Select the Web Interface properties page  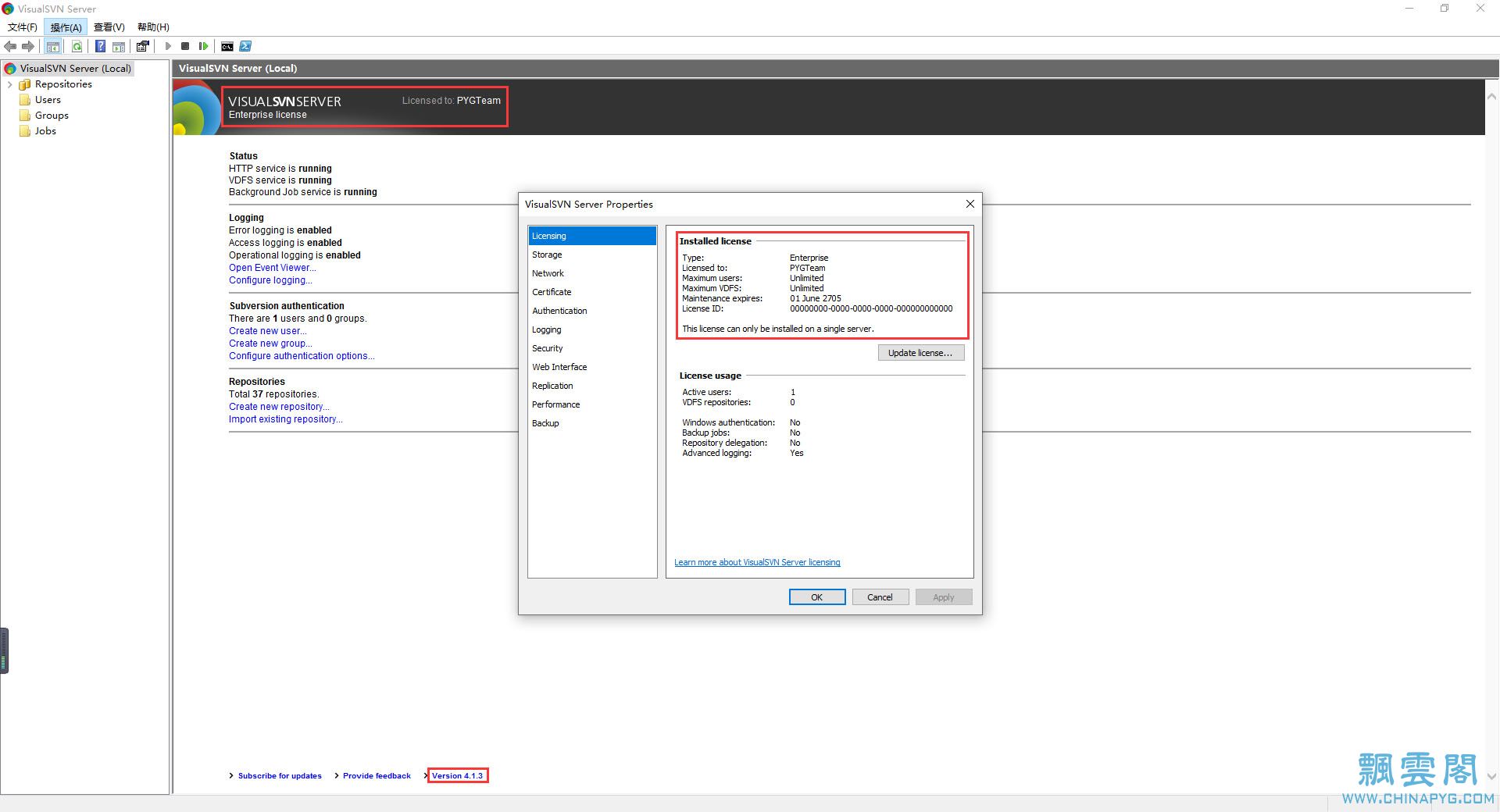pyautogui.click(x=592, y=367)
